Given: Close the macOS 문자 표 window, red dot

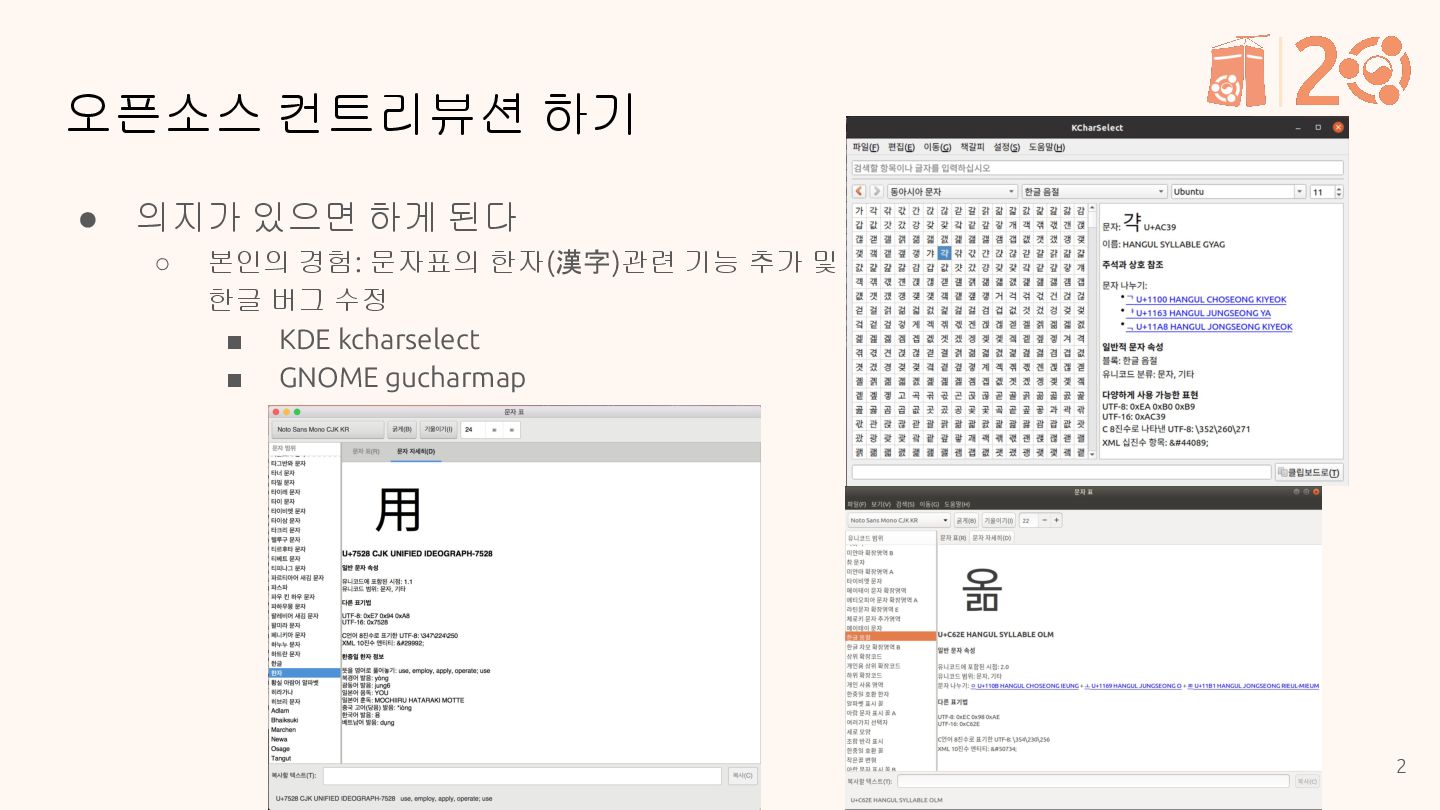Looking at the screenshot, I should (276, 412).
